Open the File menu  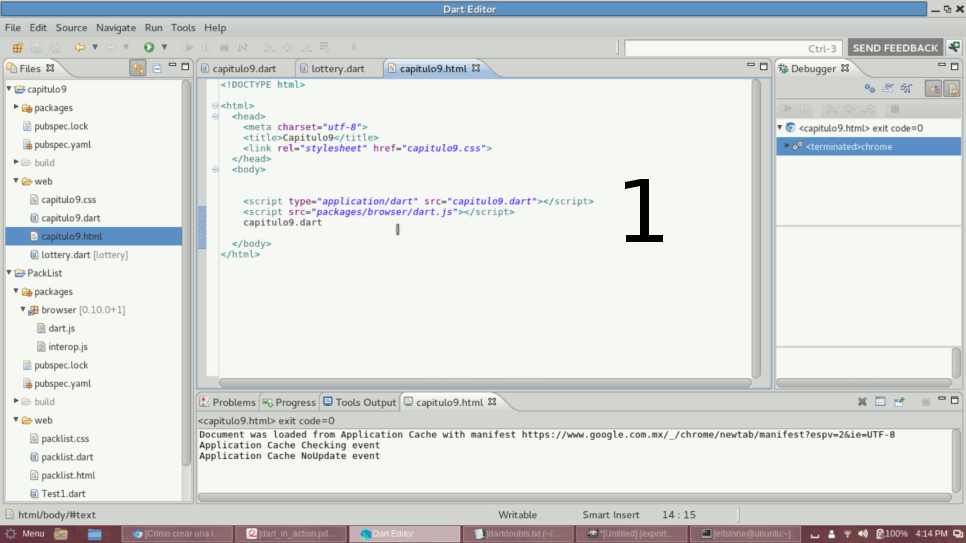(x=12, y=28)
